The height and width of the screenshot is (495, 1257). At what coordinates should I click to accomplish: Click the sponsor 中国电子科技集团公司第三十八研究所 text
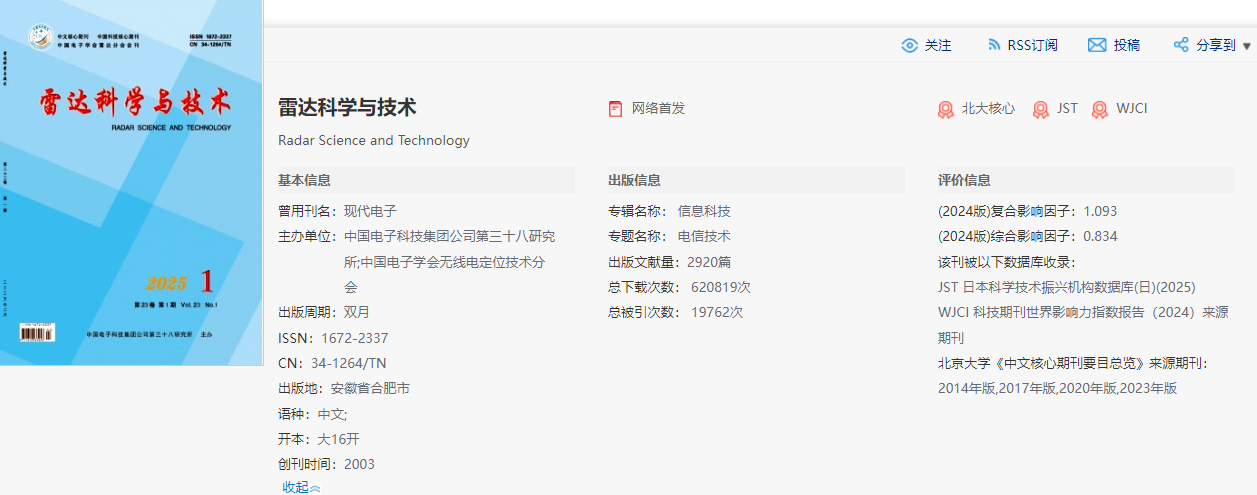450,249
